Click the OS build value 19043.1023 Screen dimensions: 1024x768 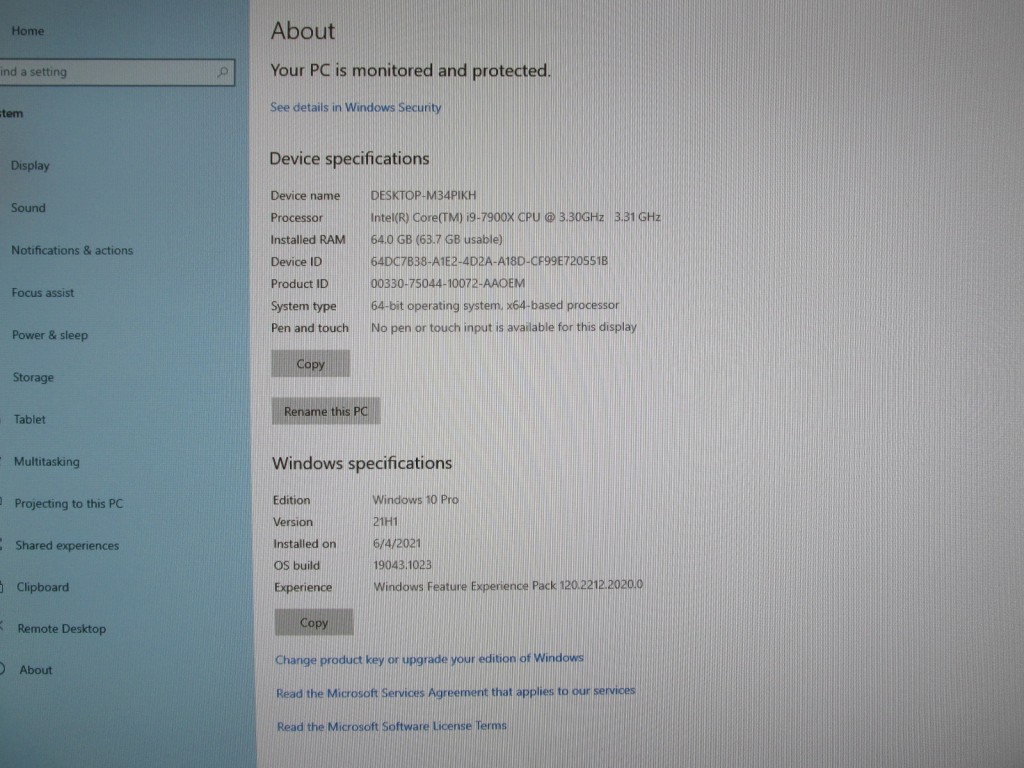coord(402,565)
